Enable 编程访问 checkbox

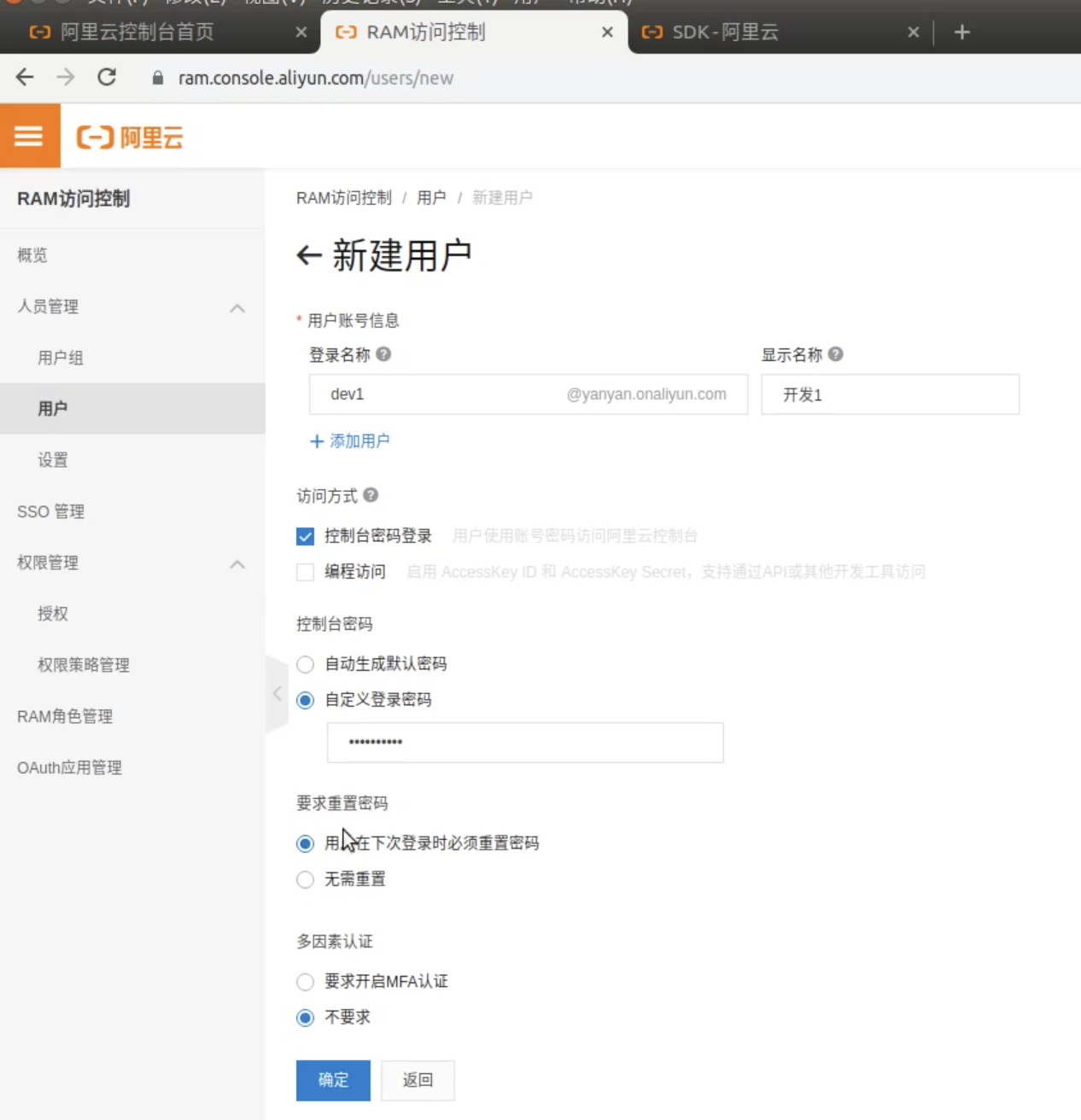(305, 572)
